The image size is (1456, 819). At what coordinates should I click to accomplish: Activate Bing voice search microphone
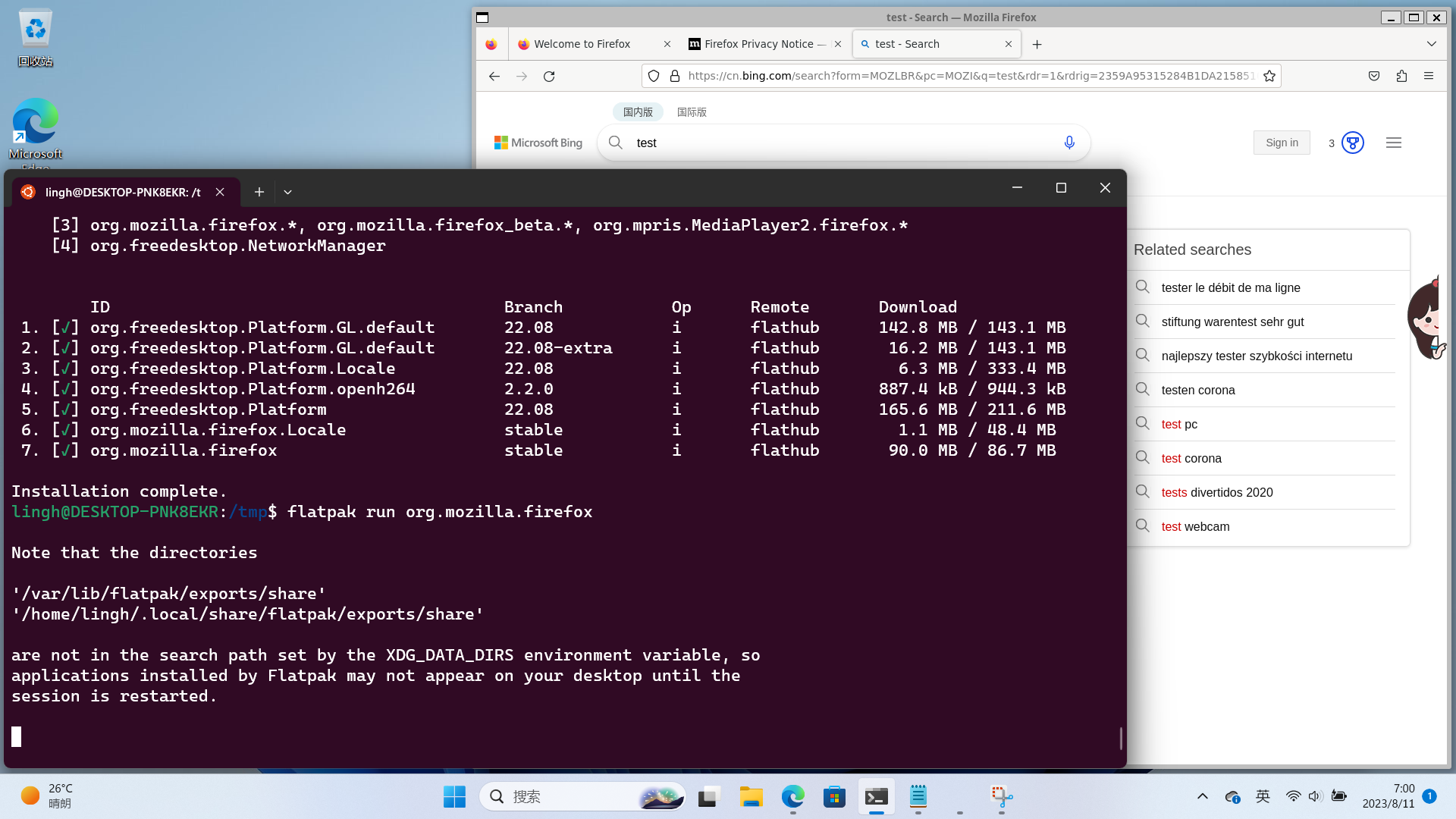(x=1069, y=143)
